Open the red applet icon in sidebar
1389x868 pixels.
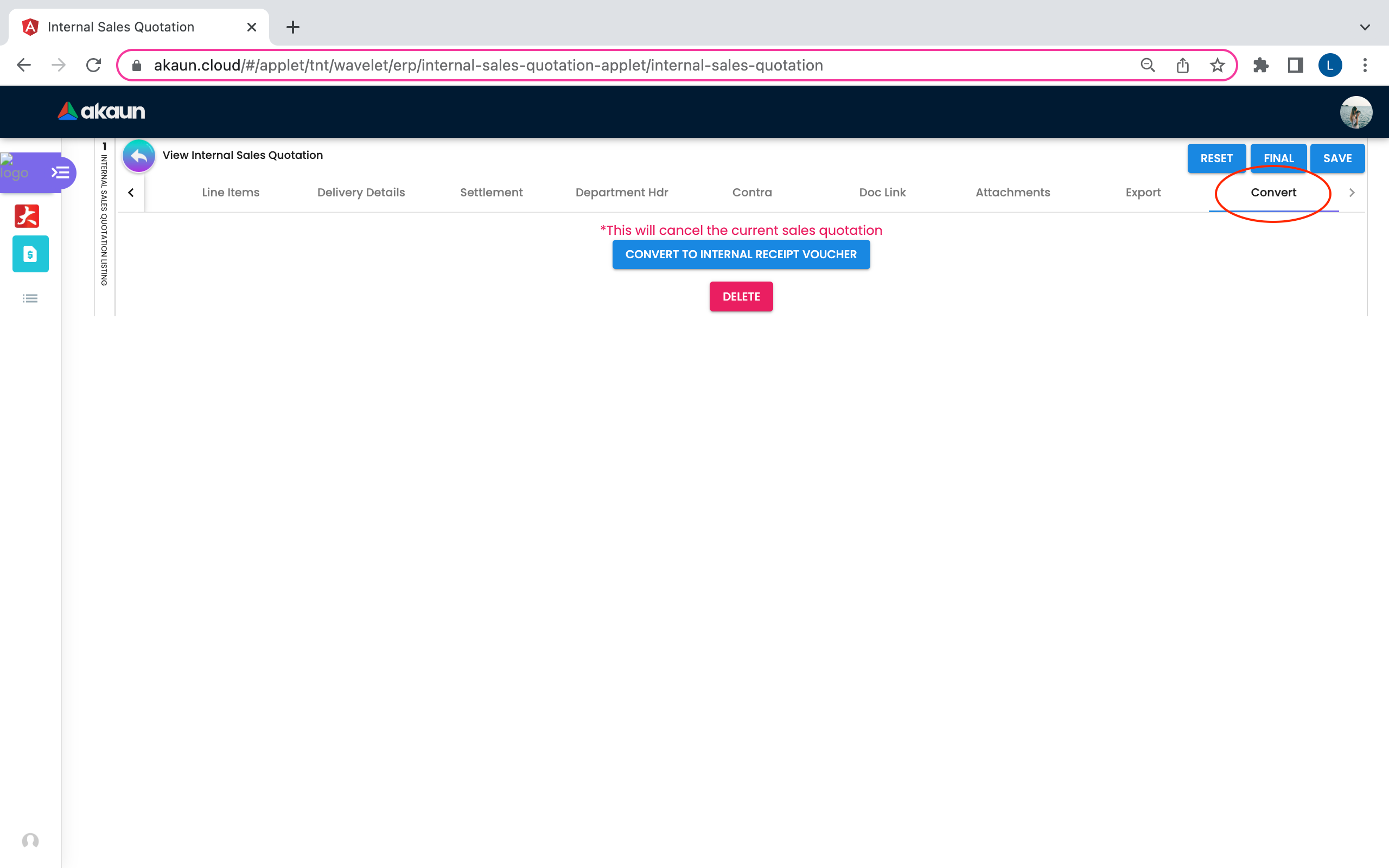click(27, 216)
